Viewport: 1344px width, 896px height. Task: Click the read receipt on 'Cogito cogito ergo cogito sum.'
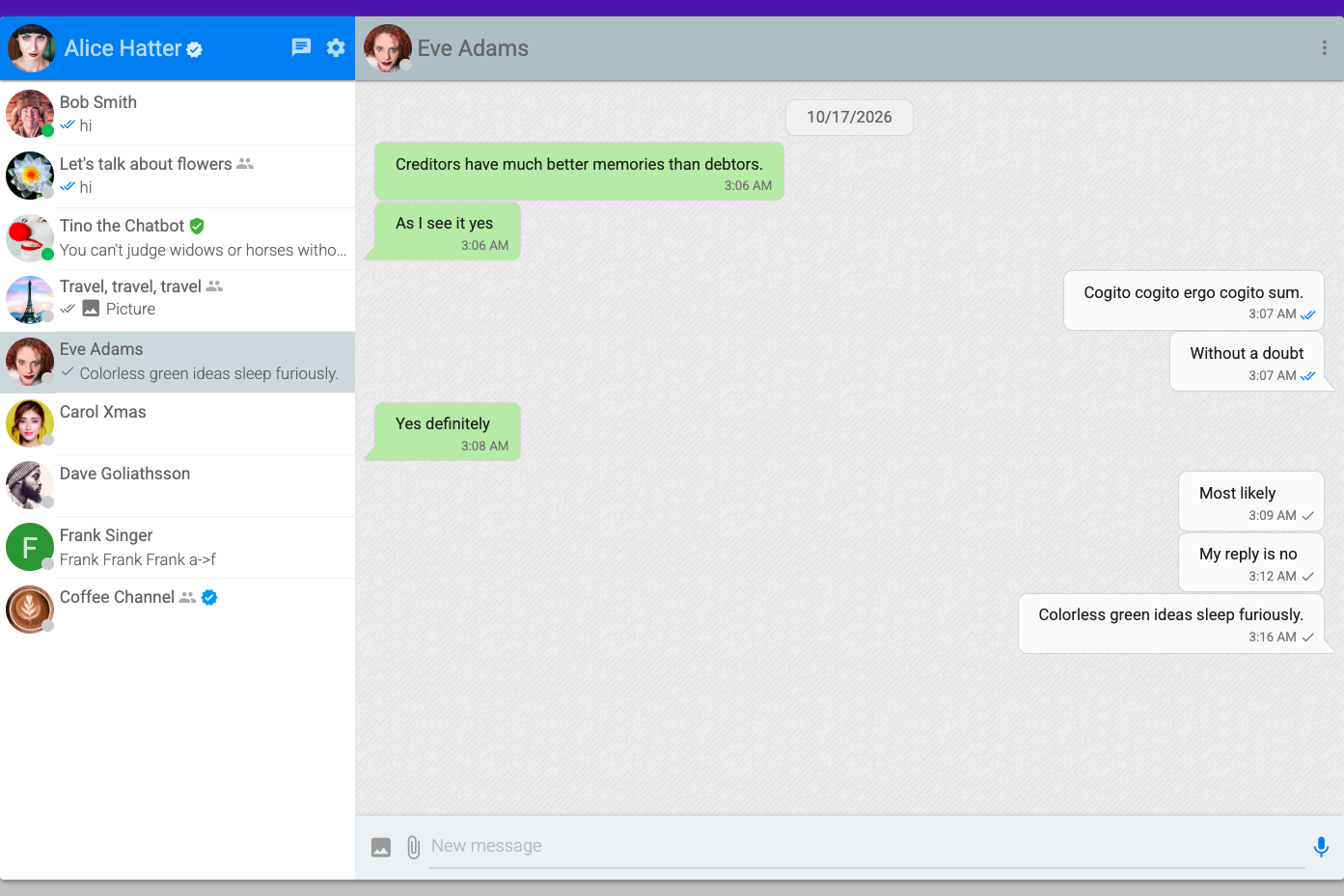tap(1308, 314)
